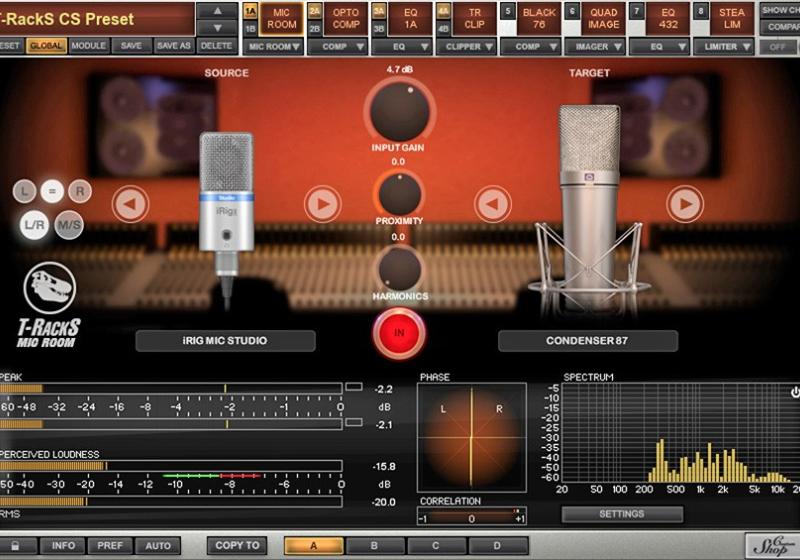Click the Input Gain knob
The height and width of the screenshot is (560, 800).
pos(400,108)
